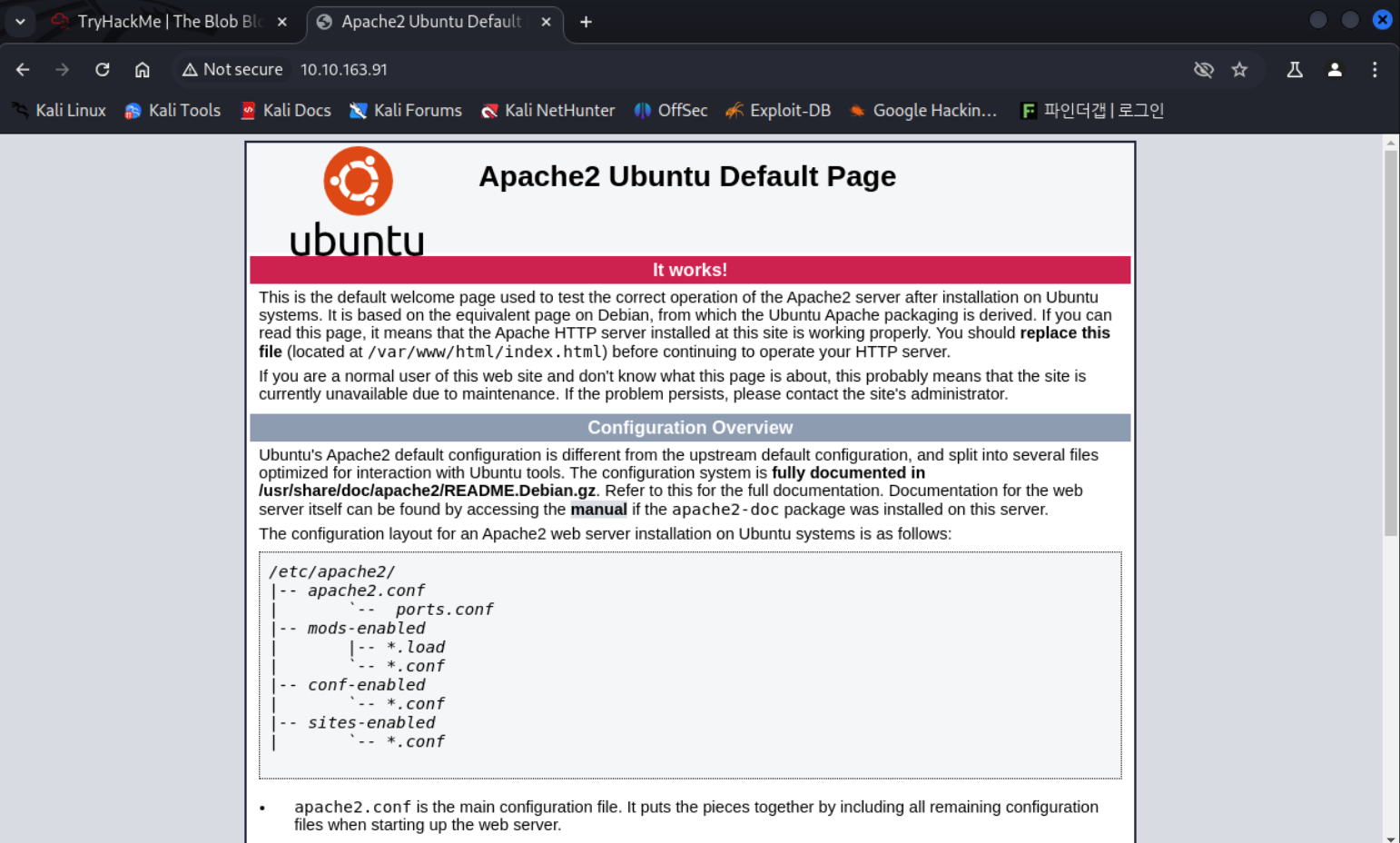Click the Apache2 Ubuntu Default Page heading
1400x843 pixels.
pos(687,176)
